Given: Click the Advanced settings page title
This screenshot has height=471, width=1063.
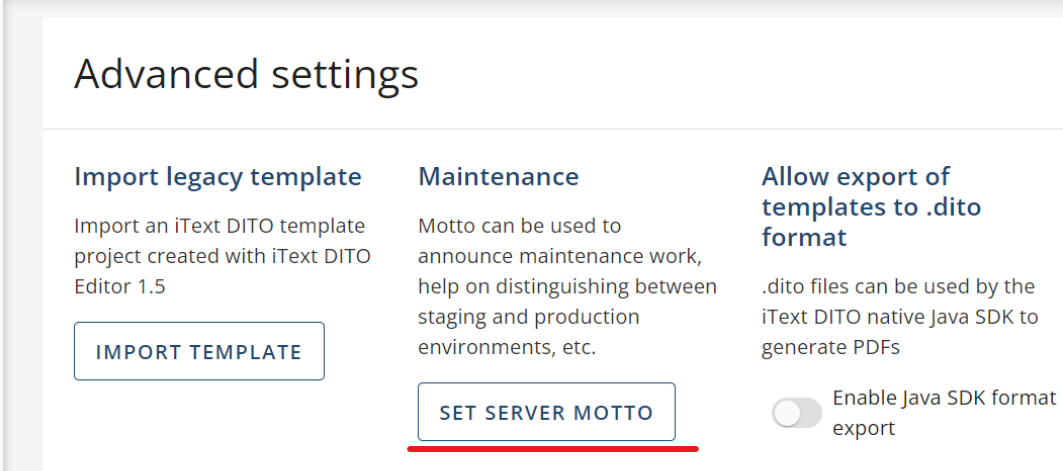Looking at the screenshot, I should coord(246,74).
